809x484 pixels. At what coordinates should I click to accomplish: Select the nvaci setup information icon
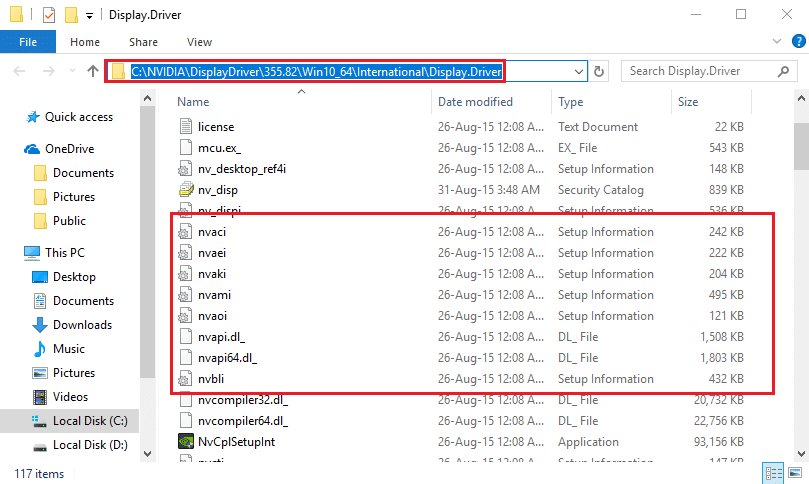186,232
